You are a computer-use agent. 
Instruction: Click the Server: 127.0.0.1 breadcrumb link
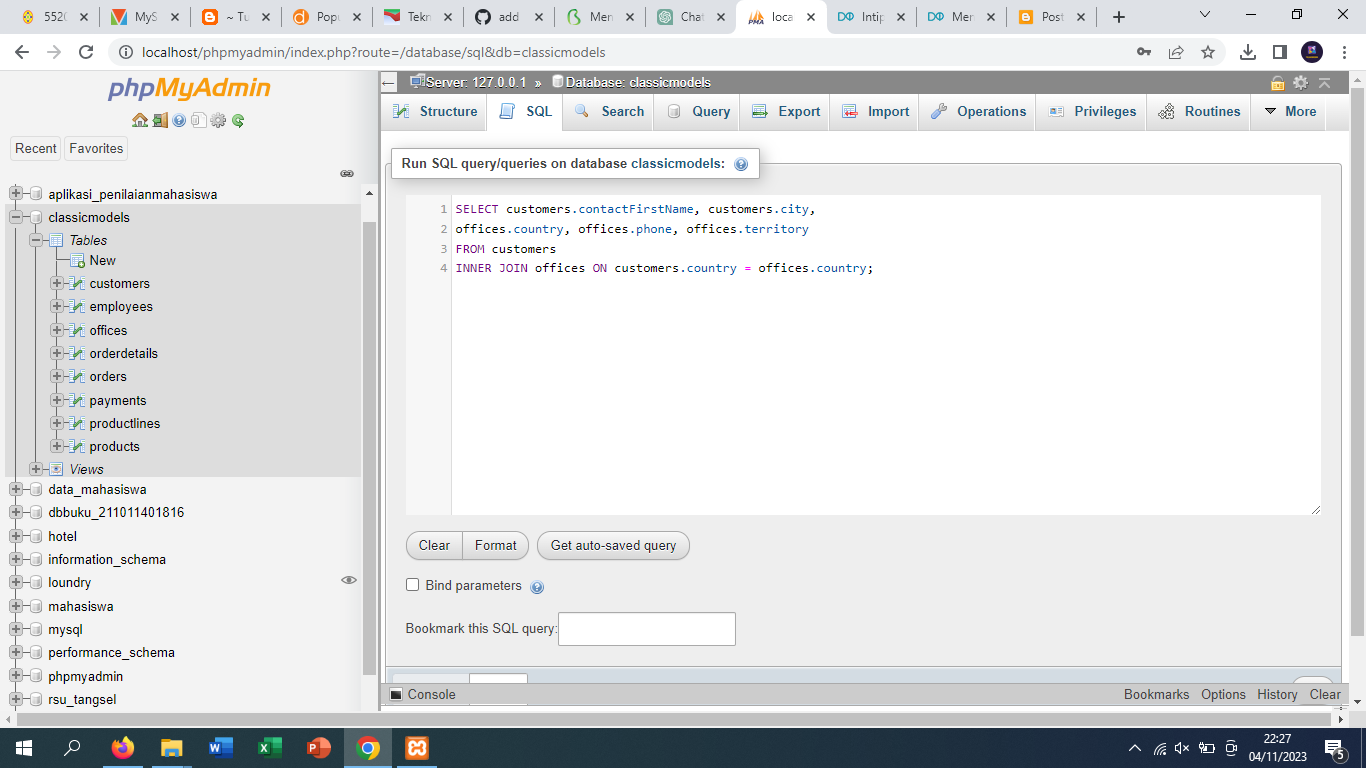coord(476,83)
